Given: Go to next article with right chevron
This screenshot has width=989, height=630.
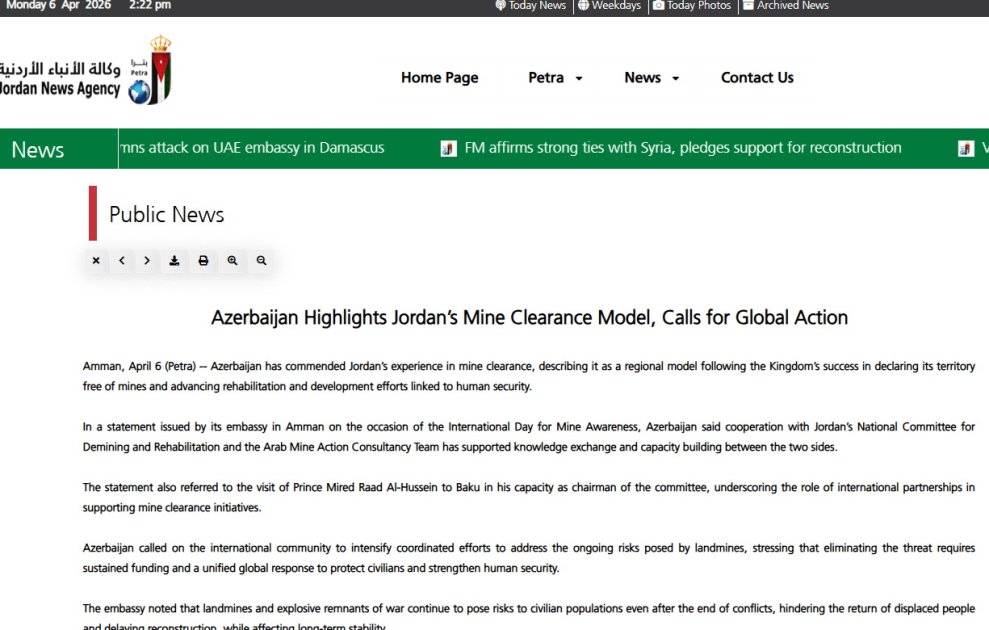Looking at the screenshot, I should (147, 261).
